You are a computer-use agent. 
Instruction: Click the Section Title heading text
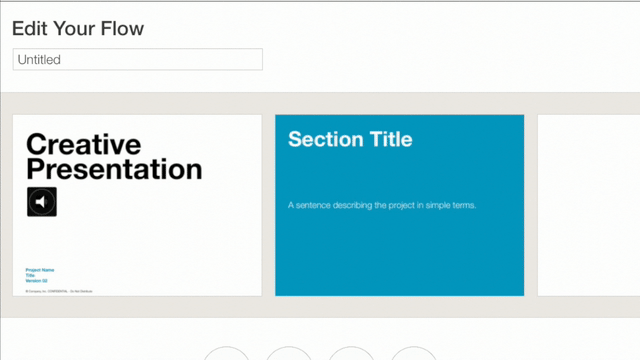[350, 139]
